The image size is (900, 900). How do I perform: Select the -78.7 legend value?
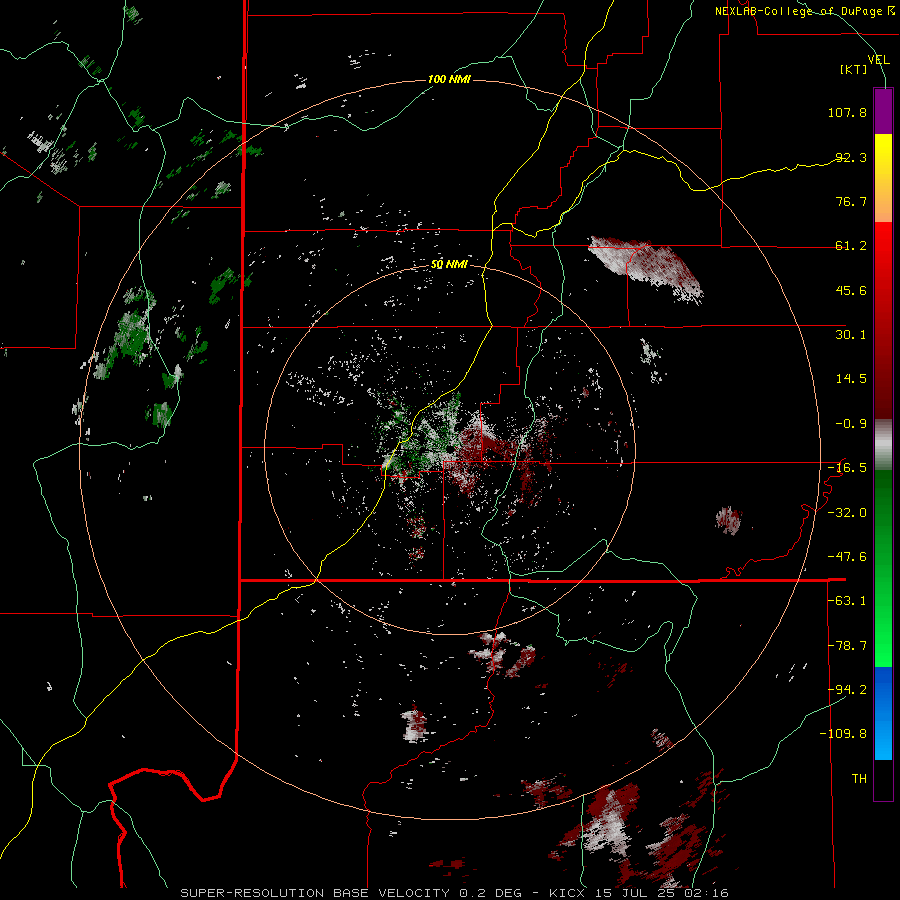(x=847, y=646)
